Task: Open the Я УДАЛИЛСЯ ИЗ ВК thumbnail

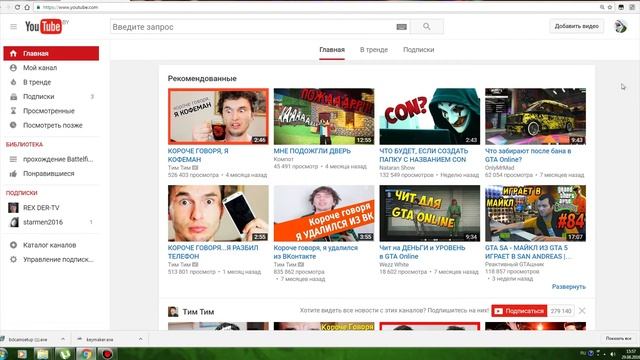Action: (324, 213)
